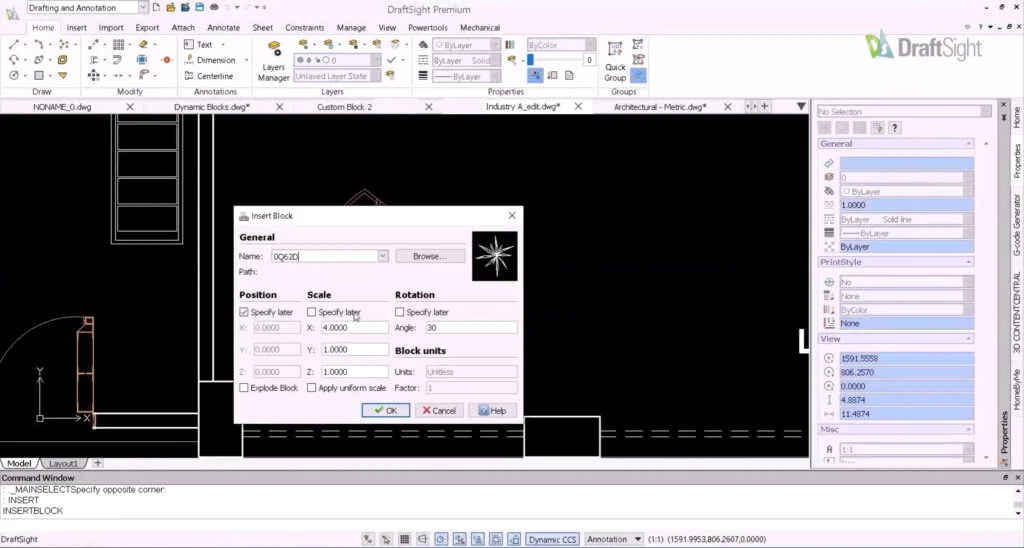The width and height of the screenshot is (1024, 548).
Task: Click the DraftSight application menu logo
Action: point(12,13)
